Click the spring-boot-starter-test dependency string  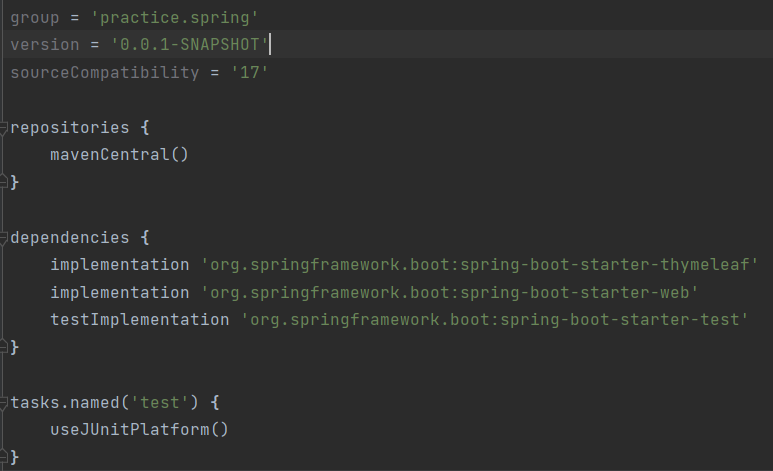coord(494,320)
